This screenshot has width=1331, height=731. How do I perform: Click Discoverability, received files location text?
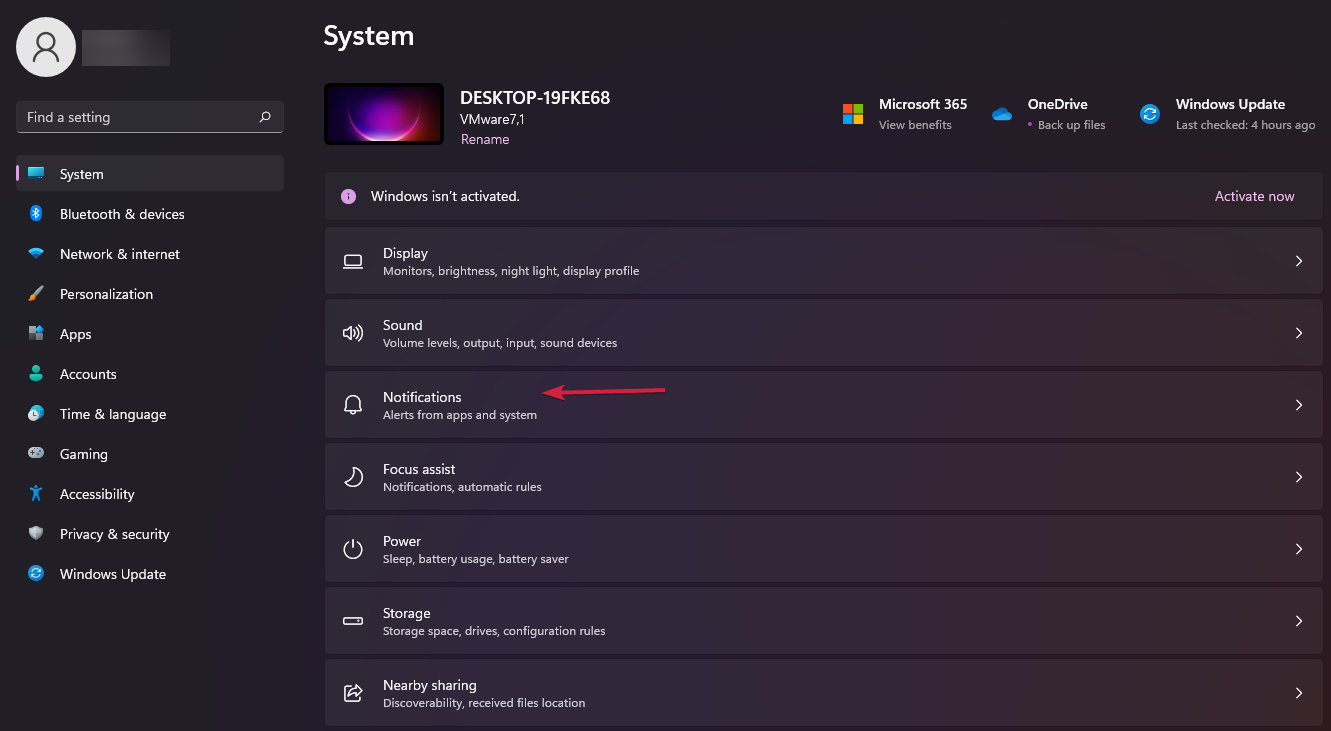484,703
